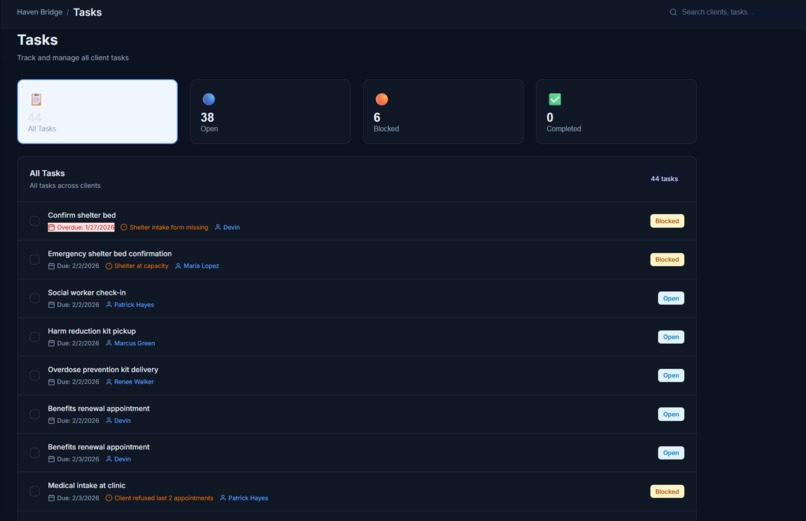Open the Confirm shelter bed task title
Image resolution: width=806 pixels, height=521 pixels.
tap(82, 215)
